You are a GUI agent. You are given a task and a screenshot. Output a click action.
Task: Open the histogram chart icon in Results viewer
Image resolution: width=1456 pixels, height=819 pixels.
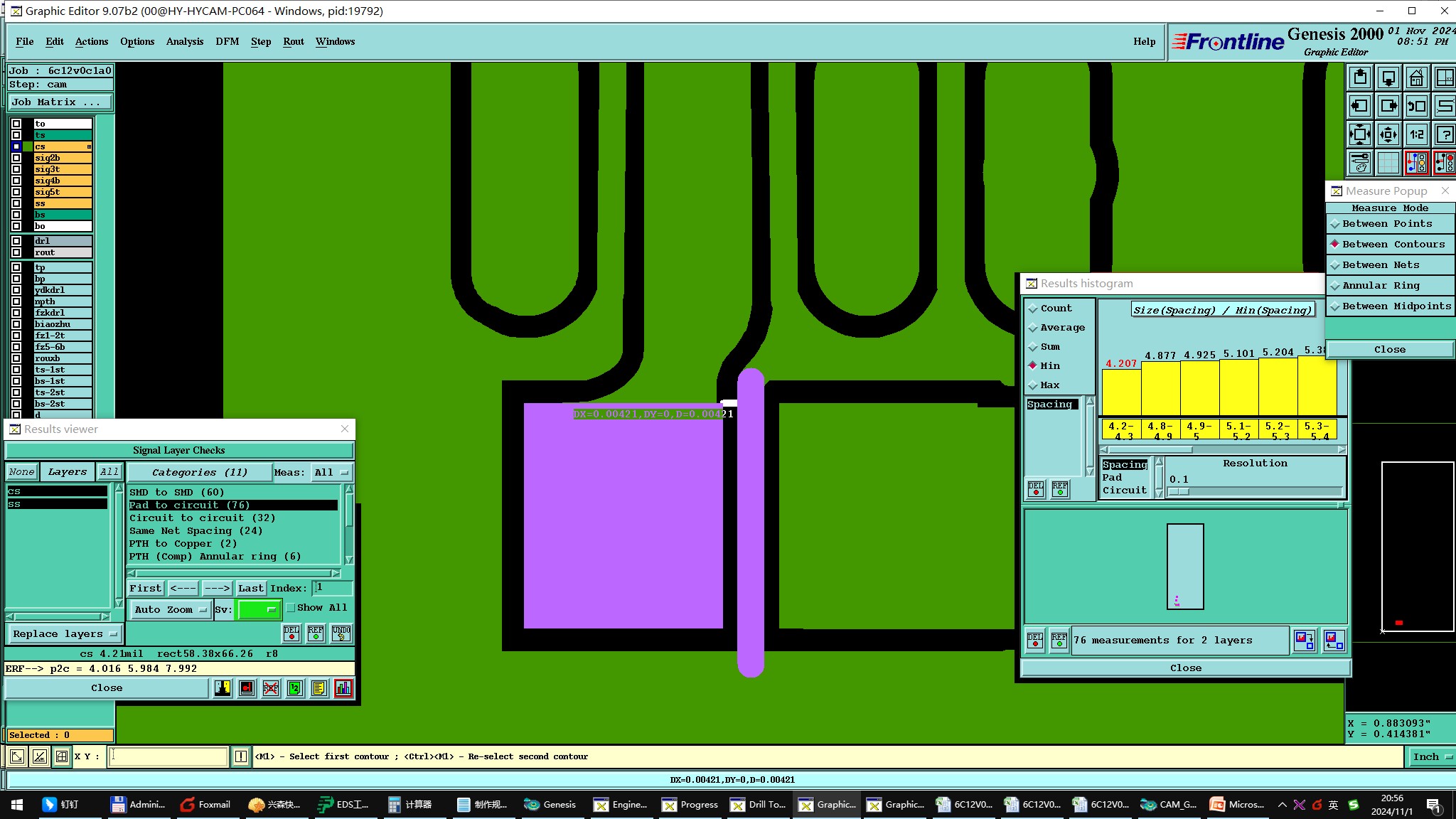click(343, 687)
